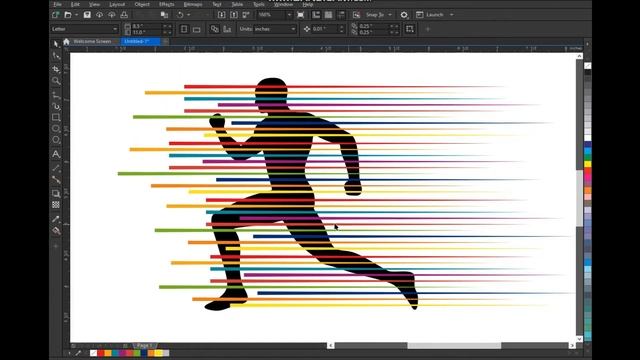Choose the Freehand drawing tool

[x=56, y=96]
